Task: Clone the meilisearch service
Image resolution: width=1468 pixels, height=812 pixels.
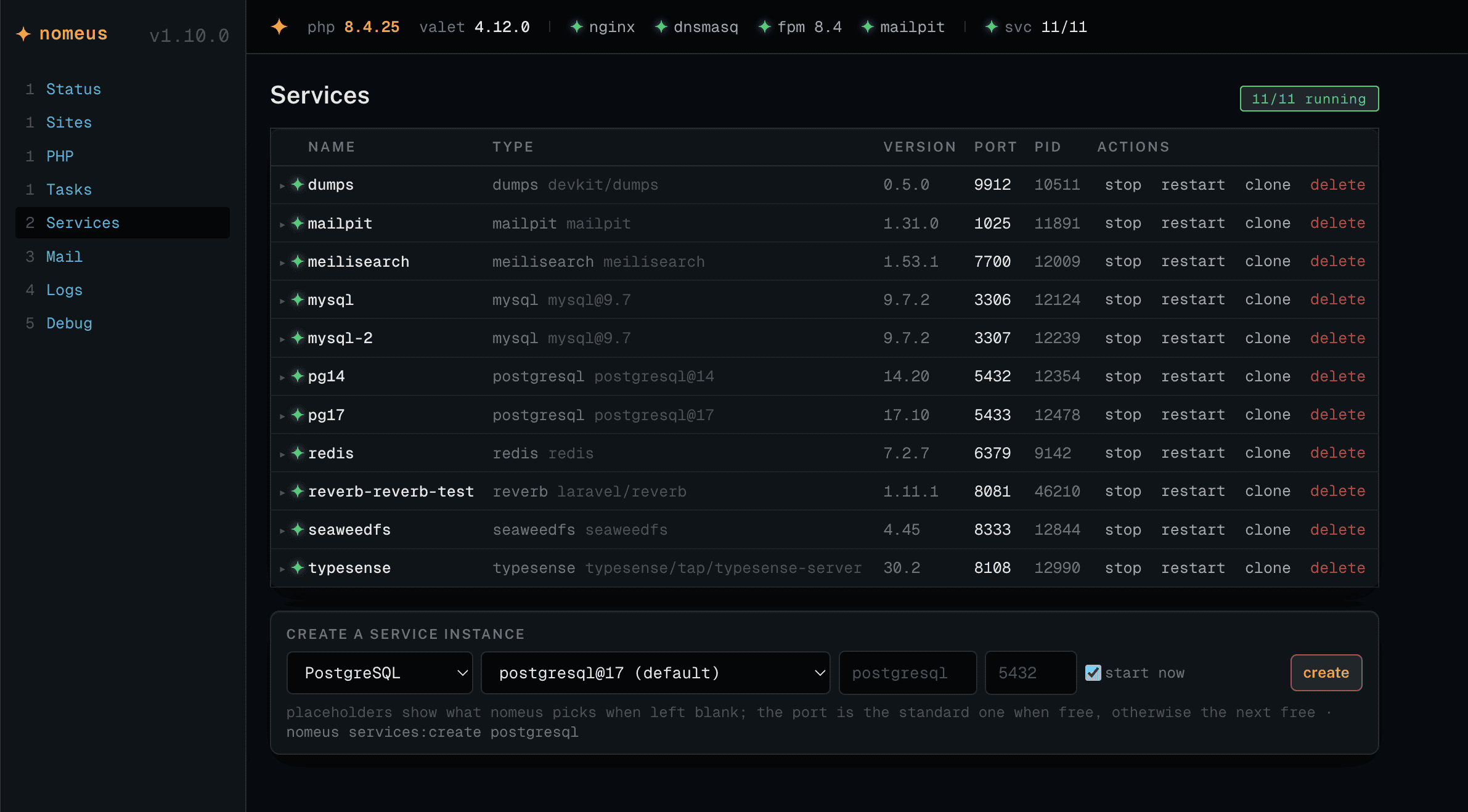Action: click(x=1268, y=261)
